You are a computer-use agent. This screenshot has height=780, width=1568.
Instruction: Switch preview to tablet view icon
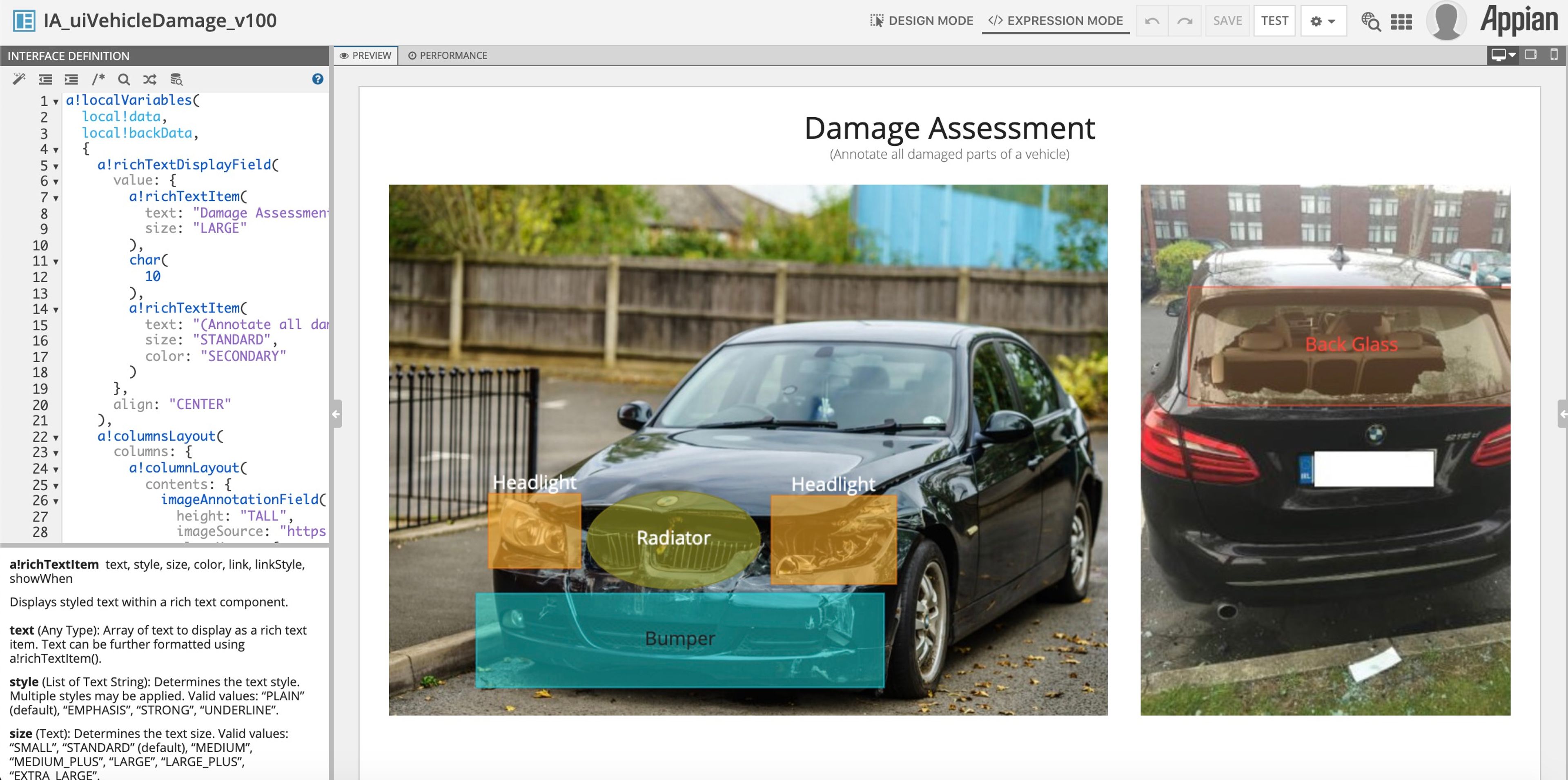[x=1531, y=55]
